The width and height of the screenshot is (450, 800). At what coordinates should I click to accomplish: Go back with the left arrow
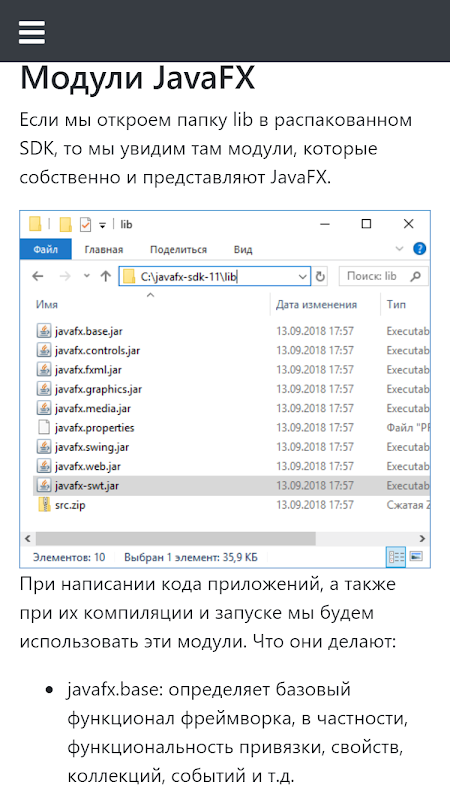[x=37, y=276]
